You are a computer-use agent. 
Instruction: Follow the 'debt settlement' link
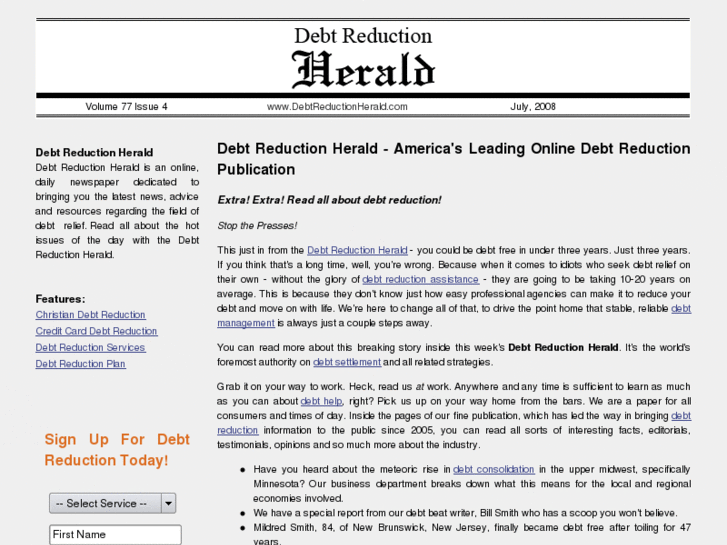tap(347, 362)
